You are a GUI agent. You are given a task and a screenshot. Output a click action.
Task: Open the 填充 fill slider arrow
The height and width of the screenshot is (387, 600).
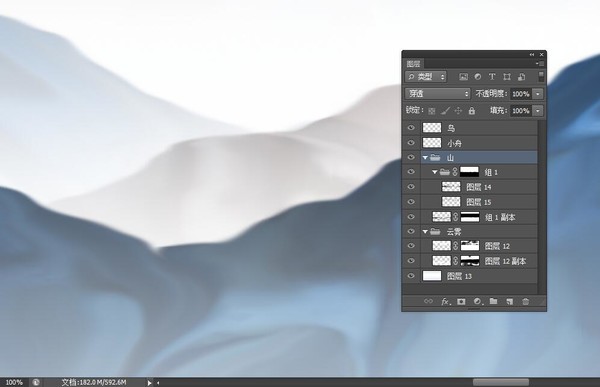coord(538,111)
